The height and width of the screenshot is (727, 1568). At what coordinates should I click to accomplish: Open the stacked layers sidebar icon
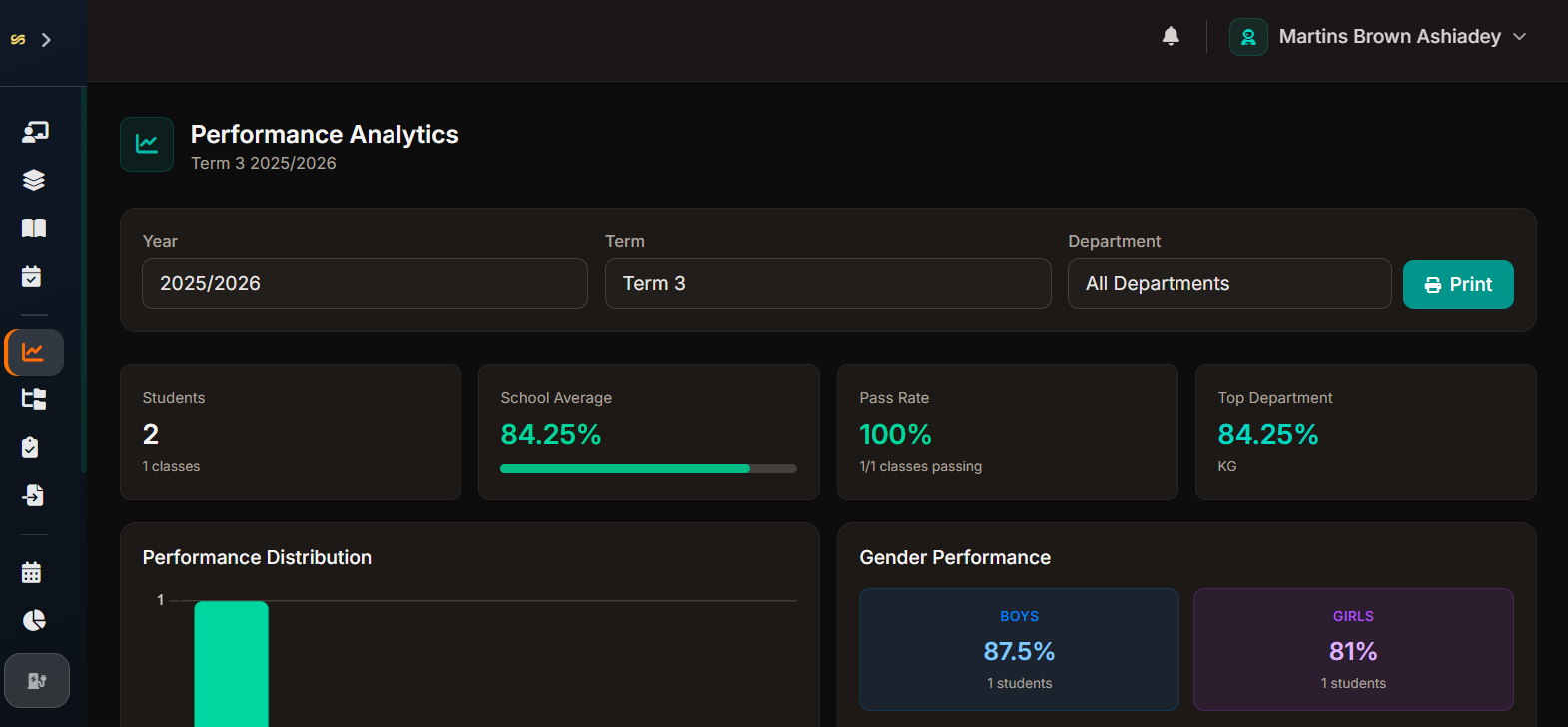34,180
